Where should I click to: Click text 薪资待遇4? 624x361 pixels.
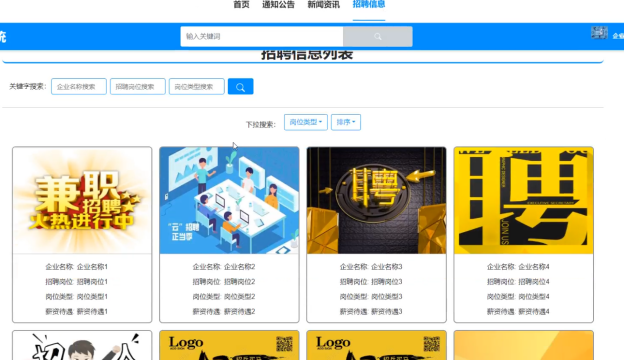coord(534,312)
